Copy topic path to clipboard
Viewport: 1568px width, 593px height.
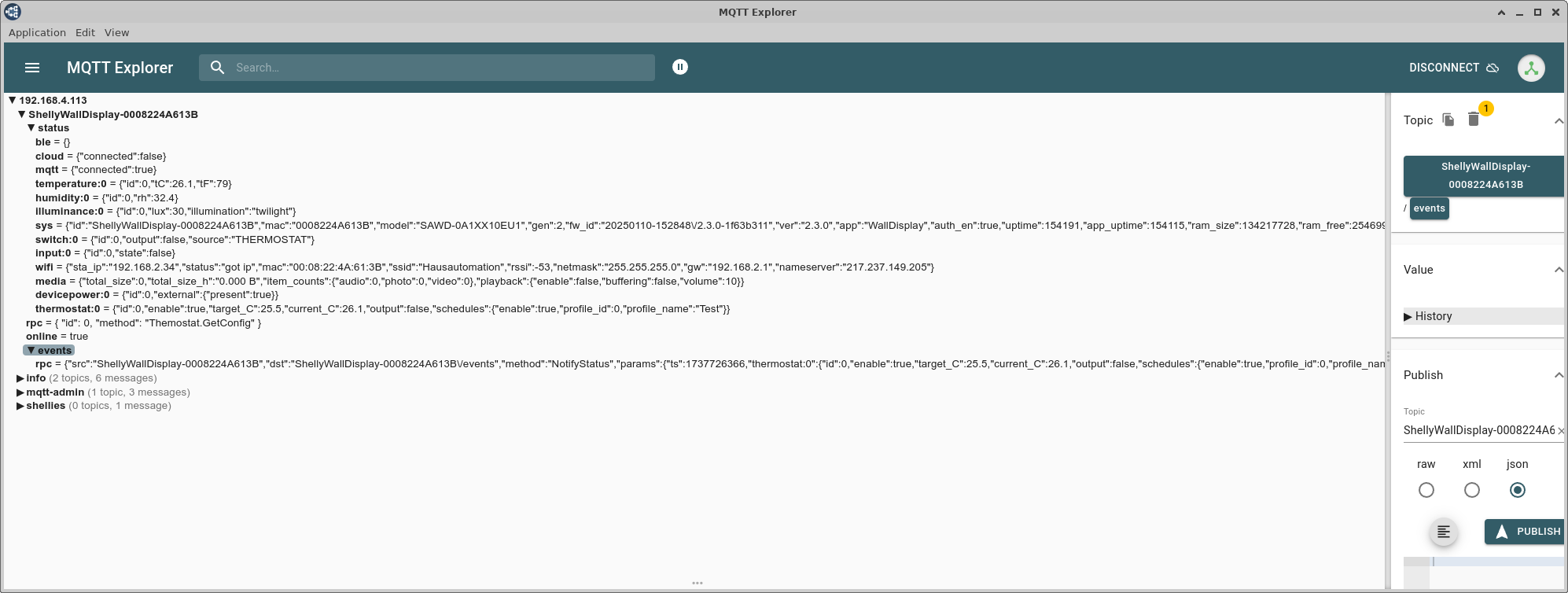(1448, 120)
